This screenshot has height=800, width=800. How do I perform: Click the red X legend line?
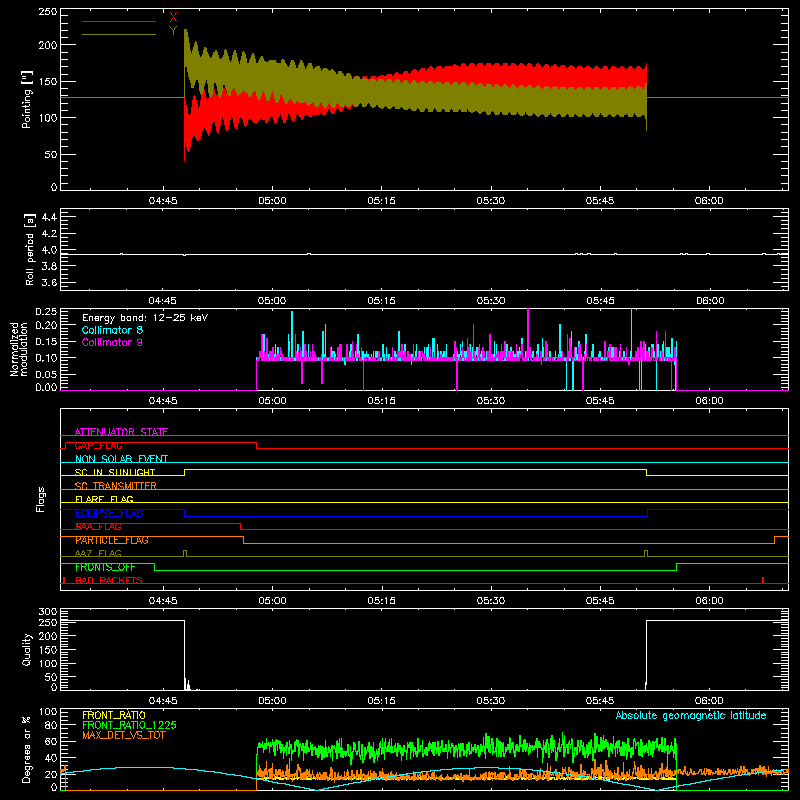[118, 21]
